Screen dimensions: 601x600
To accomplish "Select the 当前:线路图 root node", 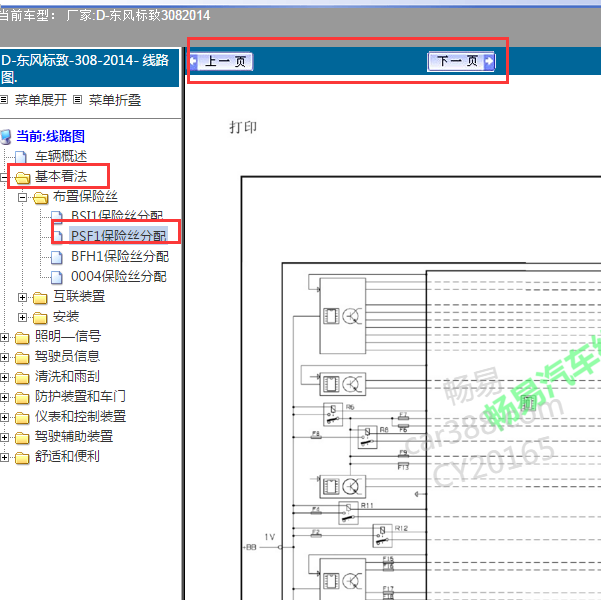I will pos(50,136).
